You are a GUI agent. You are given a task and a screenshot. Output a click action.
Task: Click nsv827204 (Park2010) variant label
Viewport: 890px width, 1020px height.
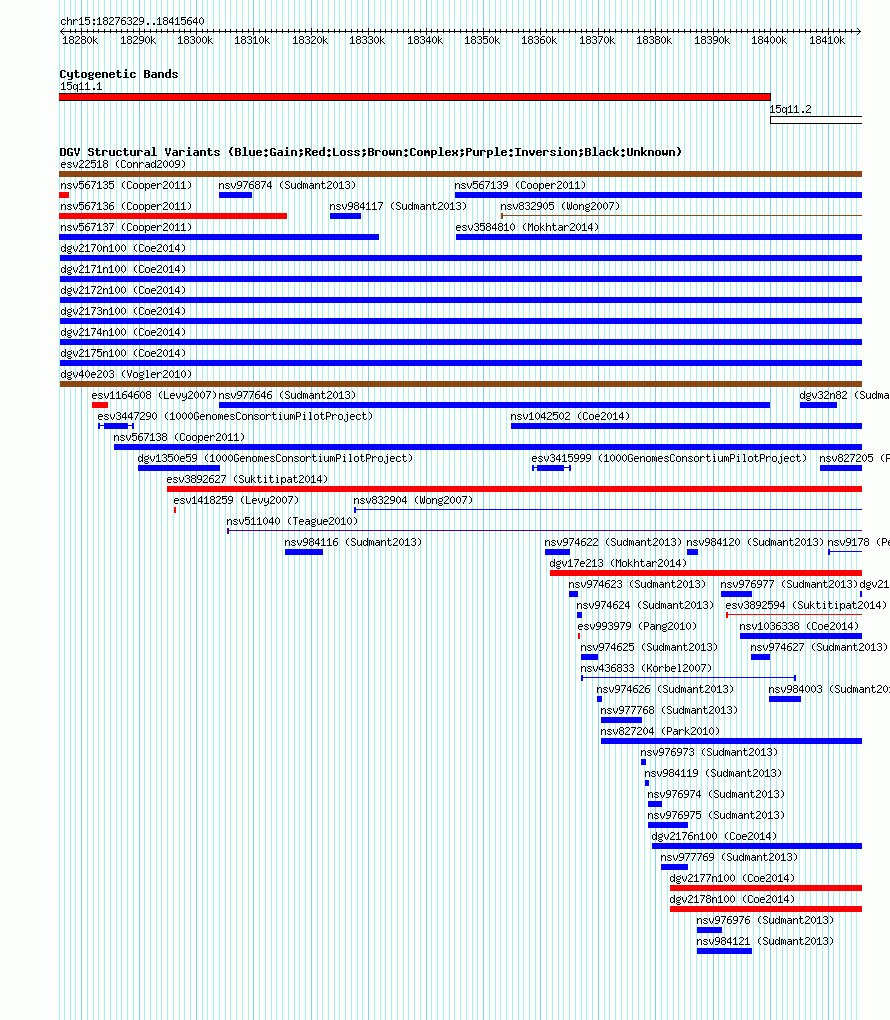pyautogui.click(x=660, y=731)
